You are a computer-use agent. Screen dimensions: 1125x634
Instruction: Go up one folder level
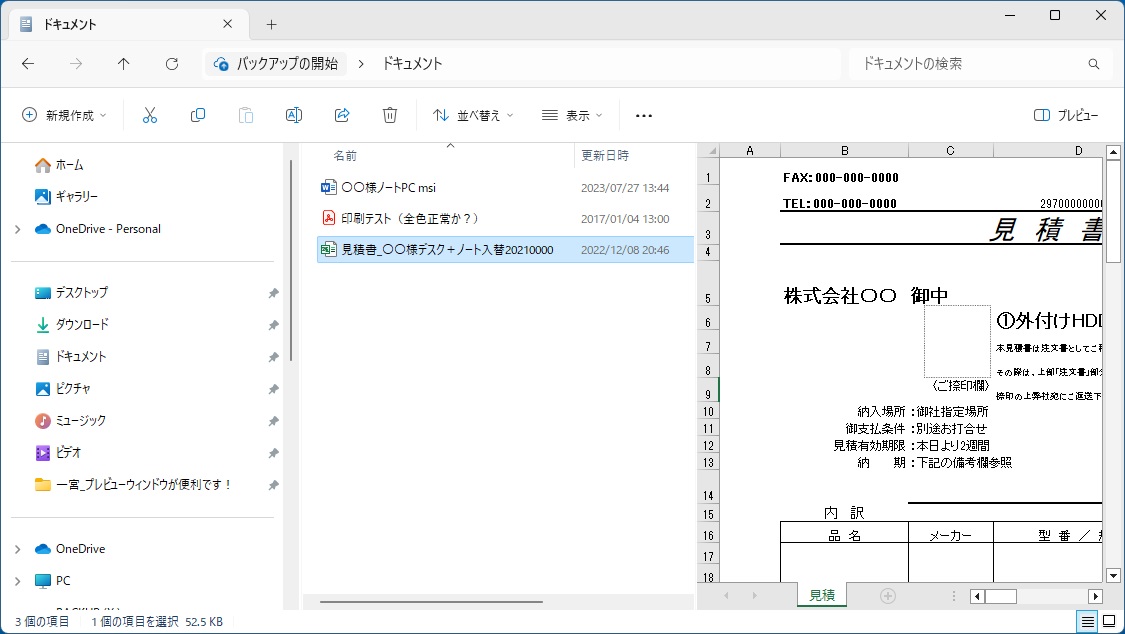coord(124,64)
